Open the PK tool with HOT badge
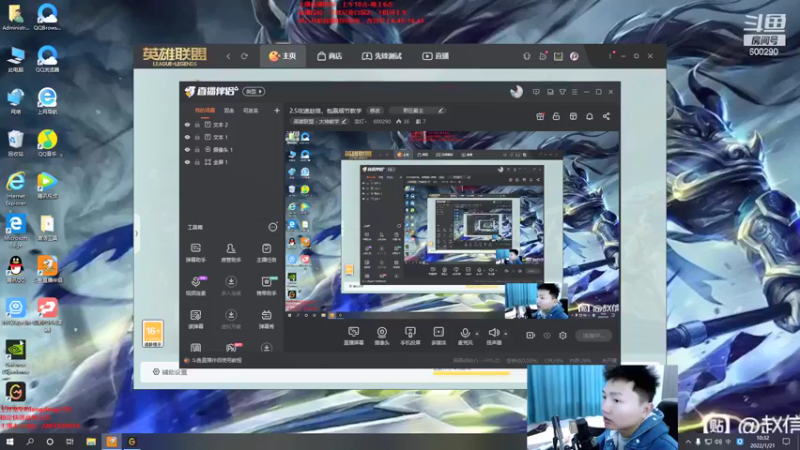The width and height of the screenshot is (800, 450). click(231, 348)
